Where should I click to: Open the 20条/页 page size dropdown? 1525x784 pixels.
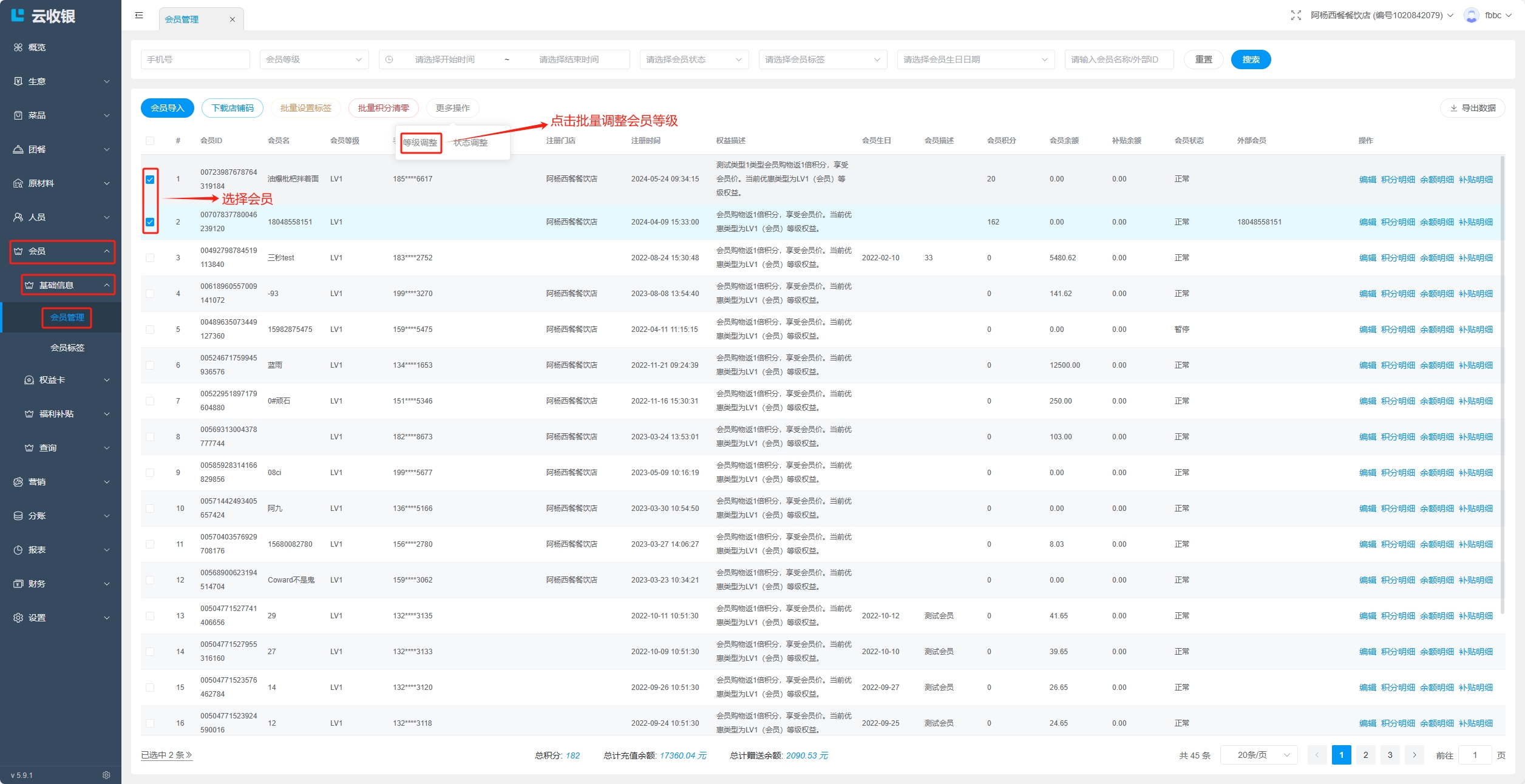[1258, 755]
